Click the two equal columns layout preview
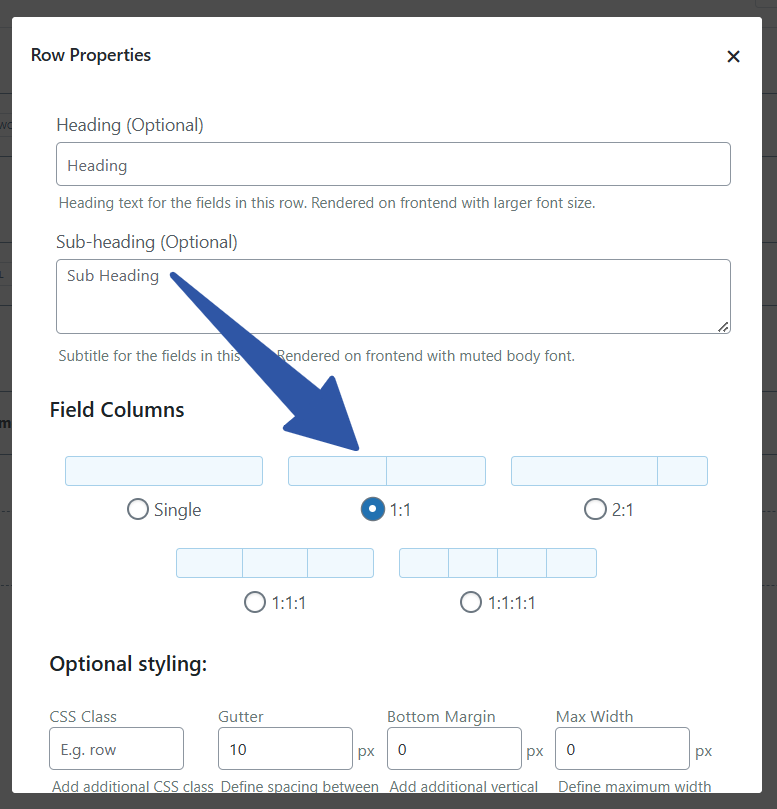The height and width of the screenshot is (809, 777). [387, 471]
